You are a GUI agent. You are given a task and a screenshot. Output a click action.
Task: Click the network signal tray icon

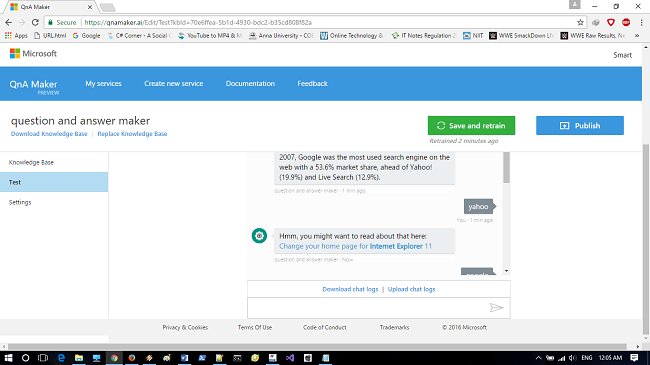click(x=561, y=358)
